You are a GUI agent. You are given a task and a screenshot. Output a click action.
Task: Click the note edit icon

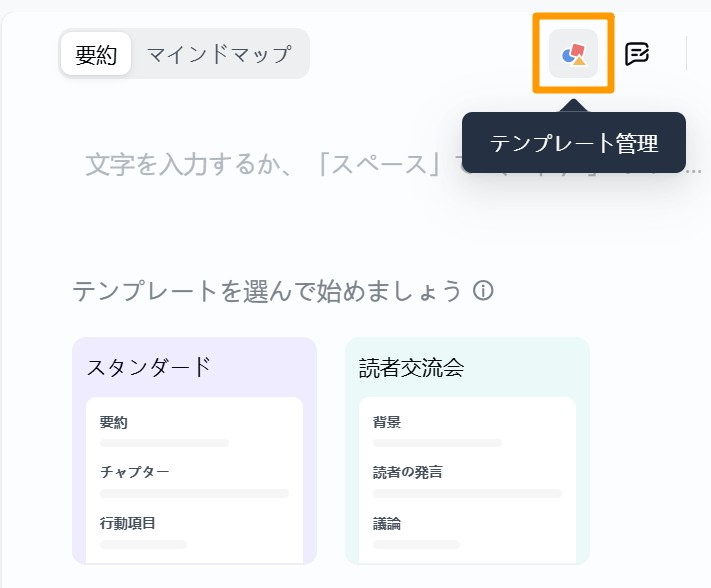pos(637,54)
